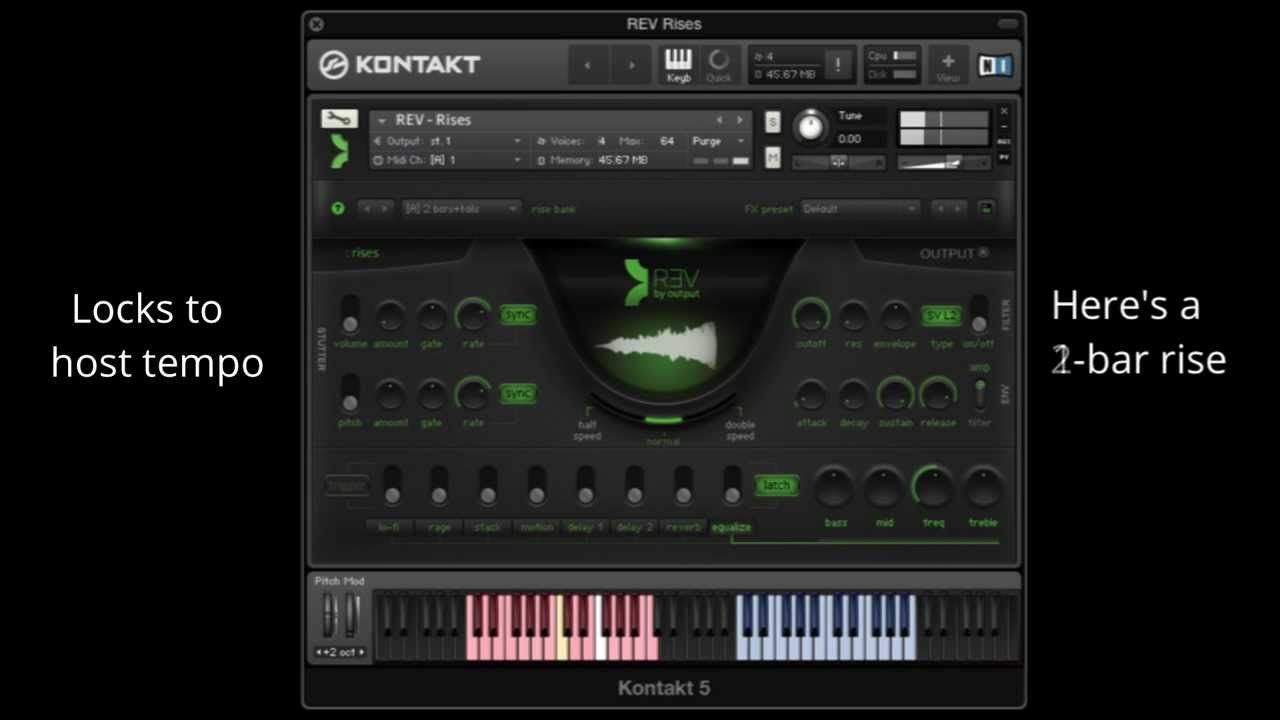The width and height of the screenshot is (1280, 720).
Task: Load next FX preset with right arrow
Action: (x=959, y=209)
